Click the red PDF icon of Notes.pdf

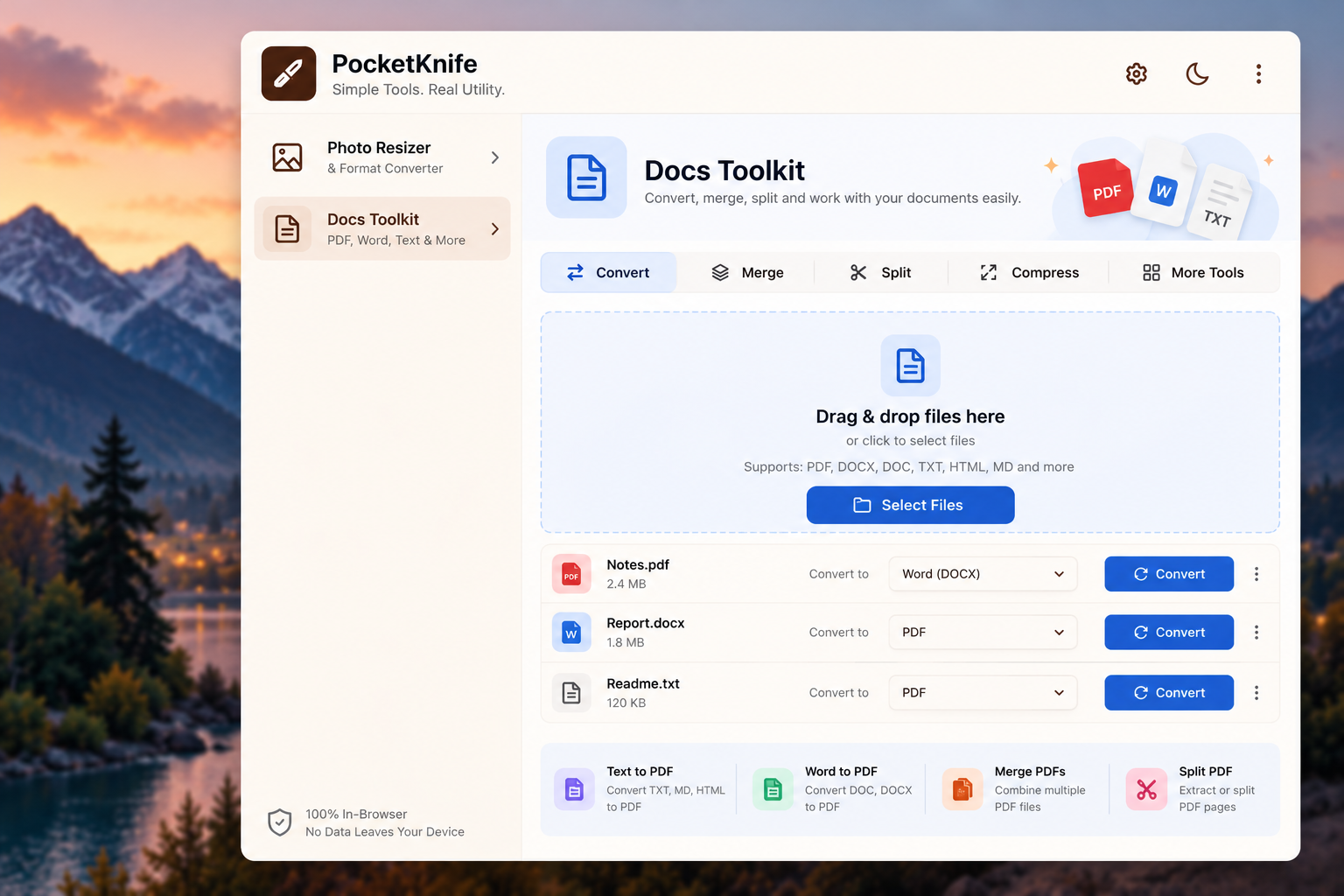(x=571, y=574)
